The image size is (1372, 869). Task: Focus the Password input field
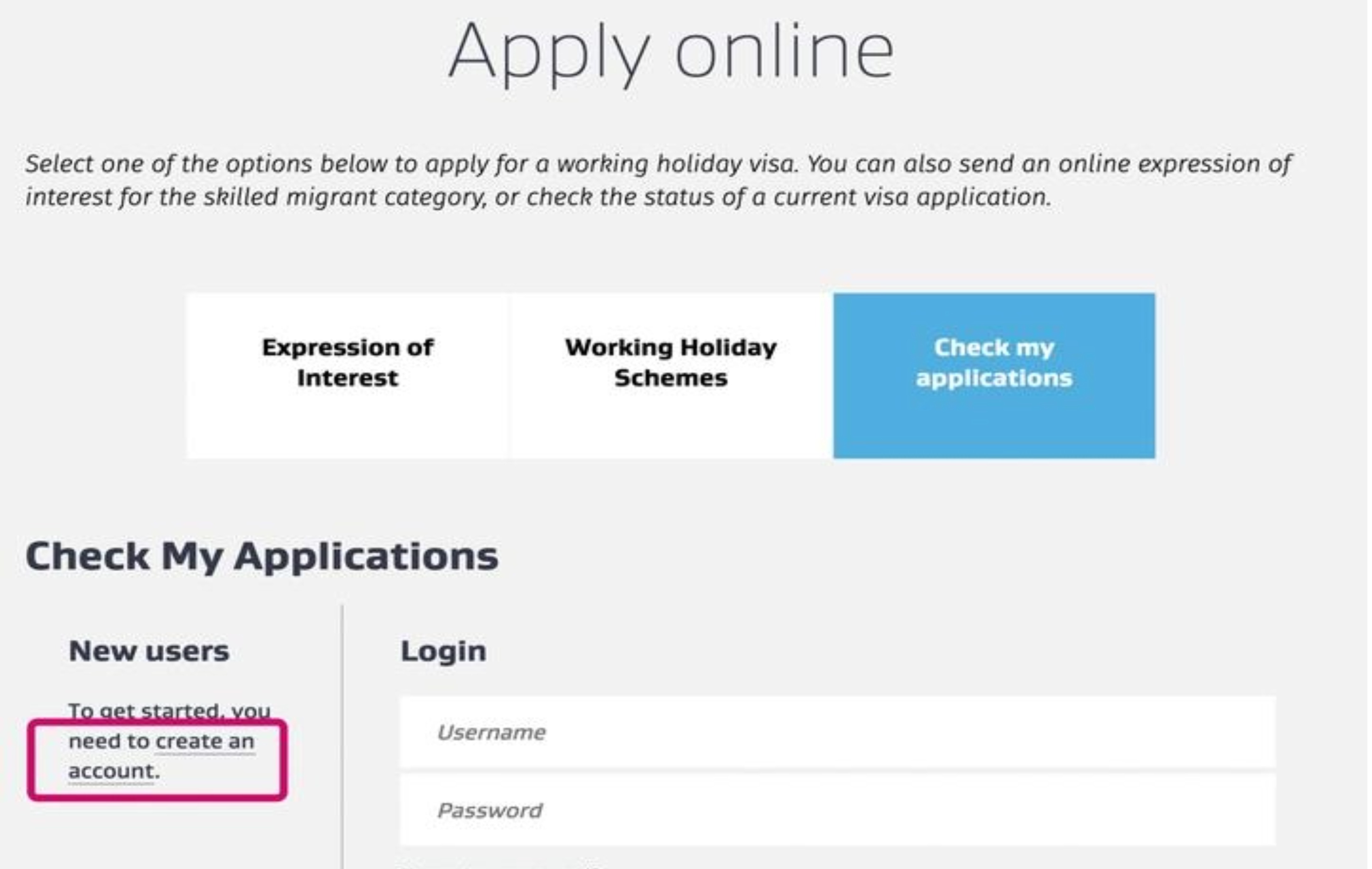tap(838, 810)
